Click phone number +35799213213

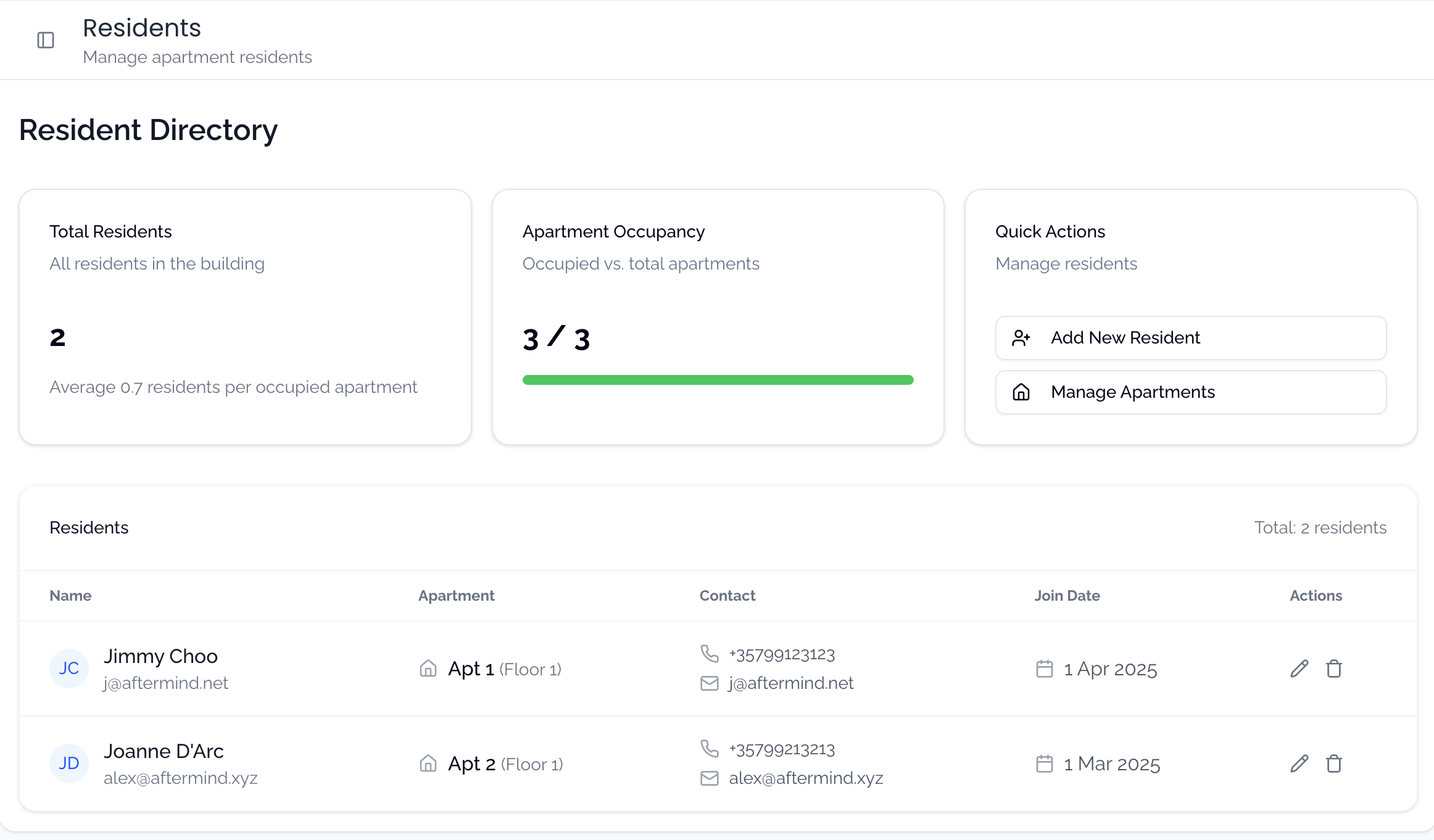click(782, 750)
